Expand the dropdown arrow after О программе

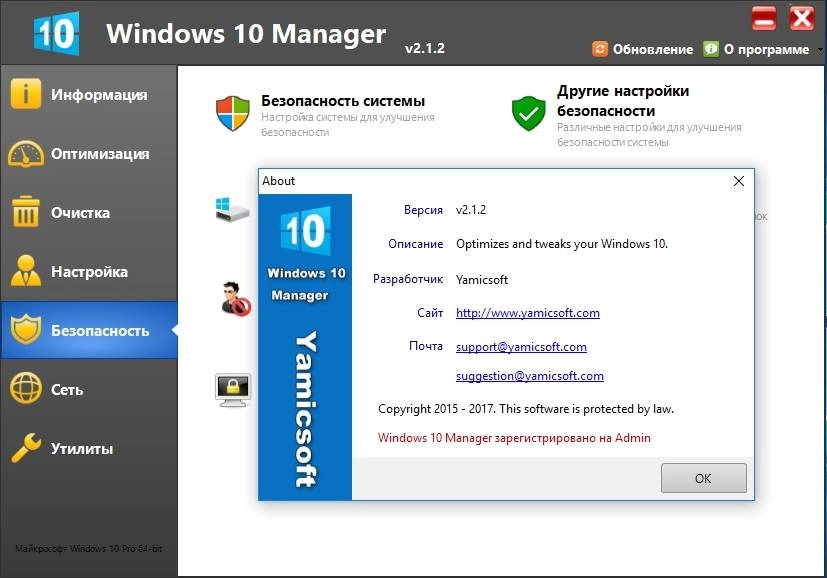click(820, 50)
